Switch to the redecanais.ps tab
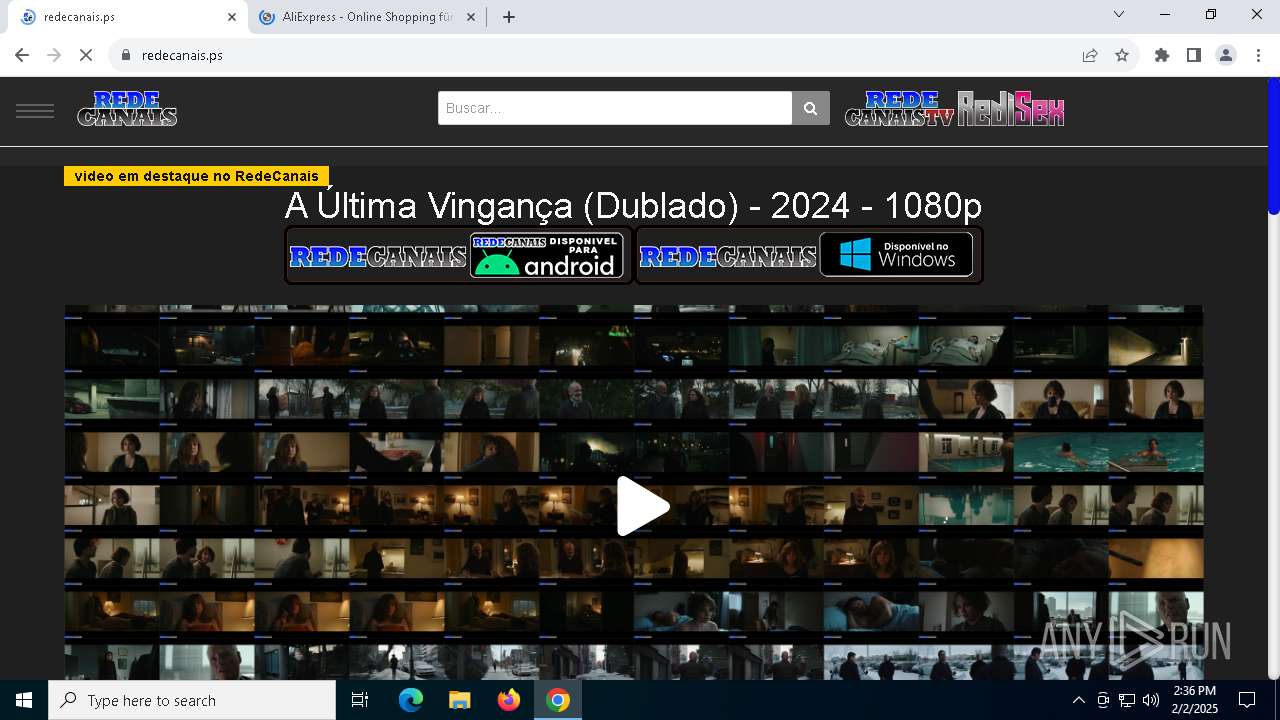 click(126, 17)
